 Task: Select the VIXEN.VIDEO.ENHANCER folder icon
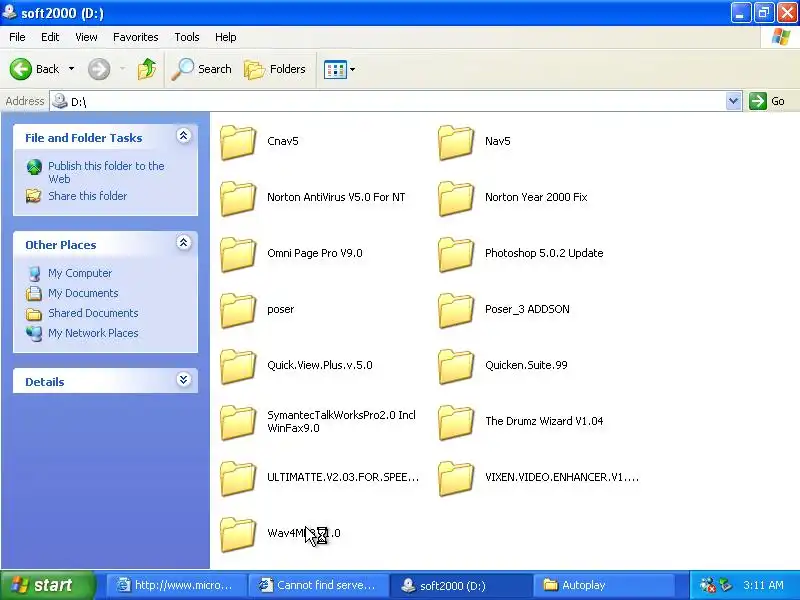pyautogui.click(x=456, y=479)
